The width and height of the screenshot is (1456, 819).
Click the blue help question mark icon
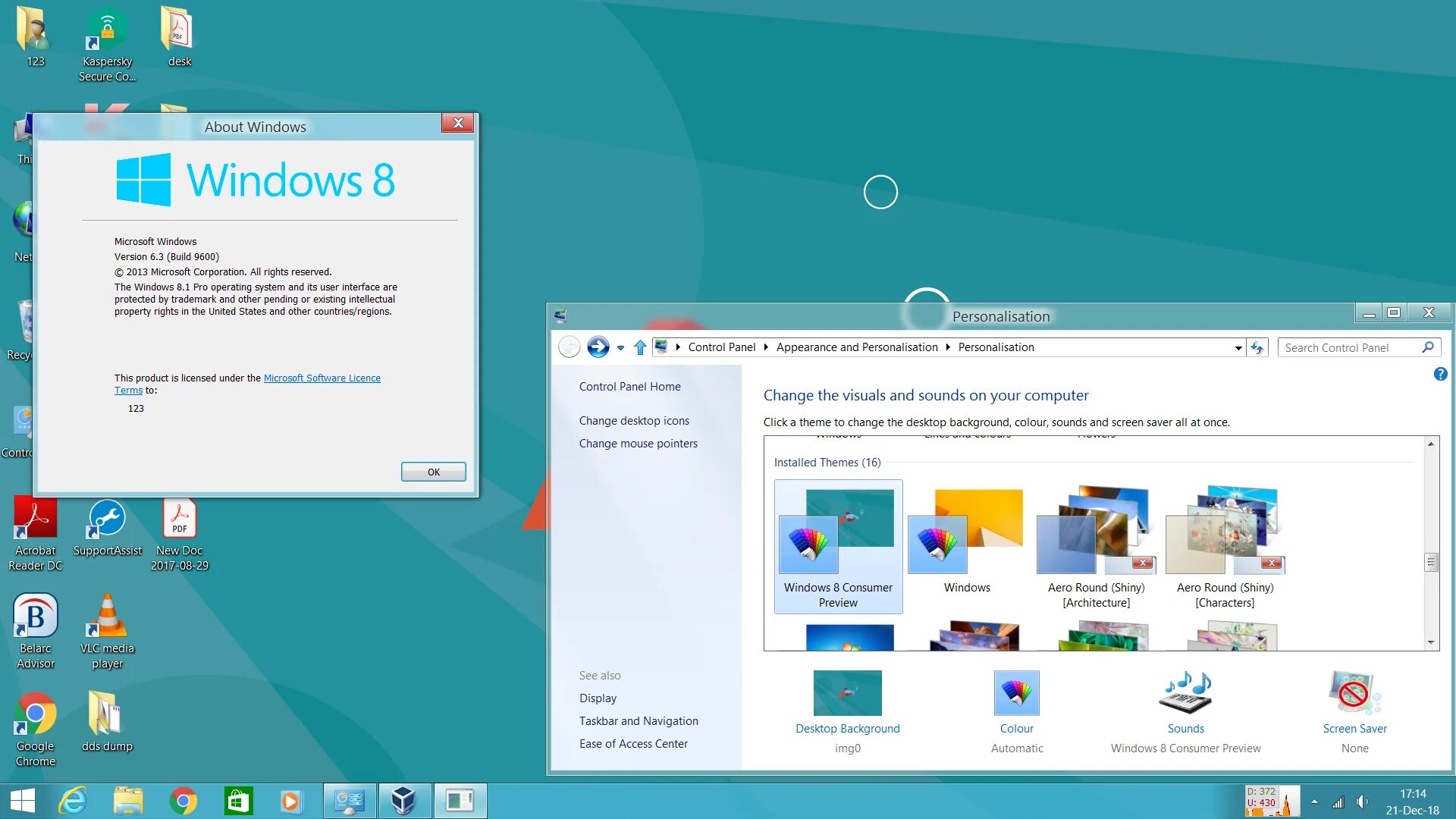[x=1440, y=374]
